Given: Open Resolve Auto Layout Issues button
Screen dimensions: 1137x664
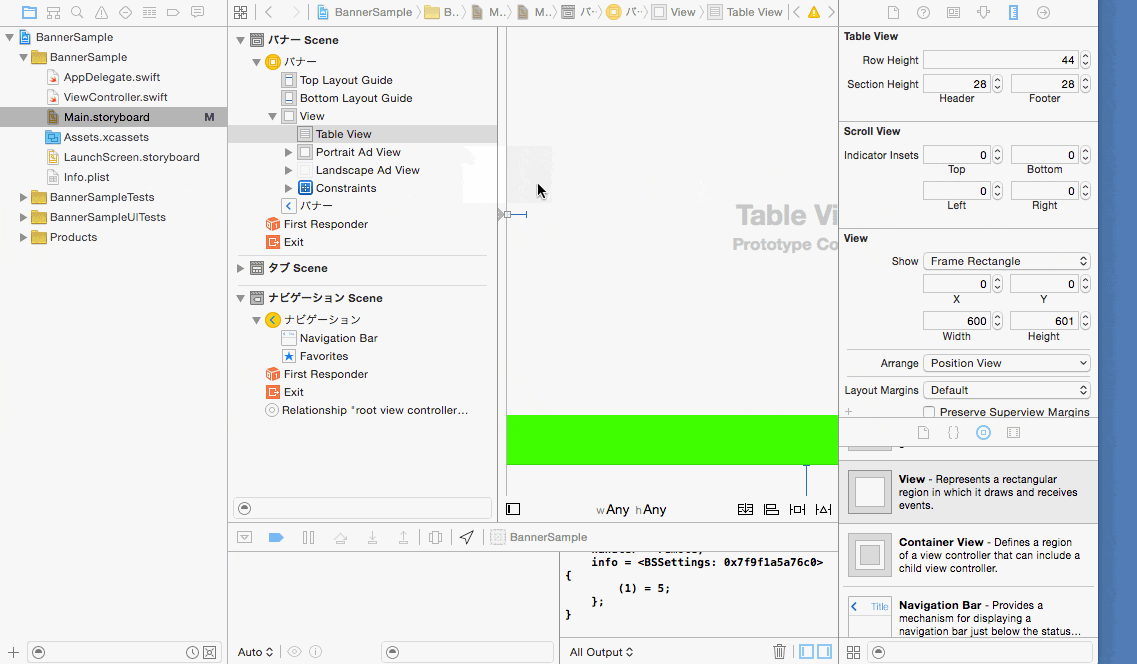Looking at the screenshot, I should (824, 510).
